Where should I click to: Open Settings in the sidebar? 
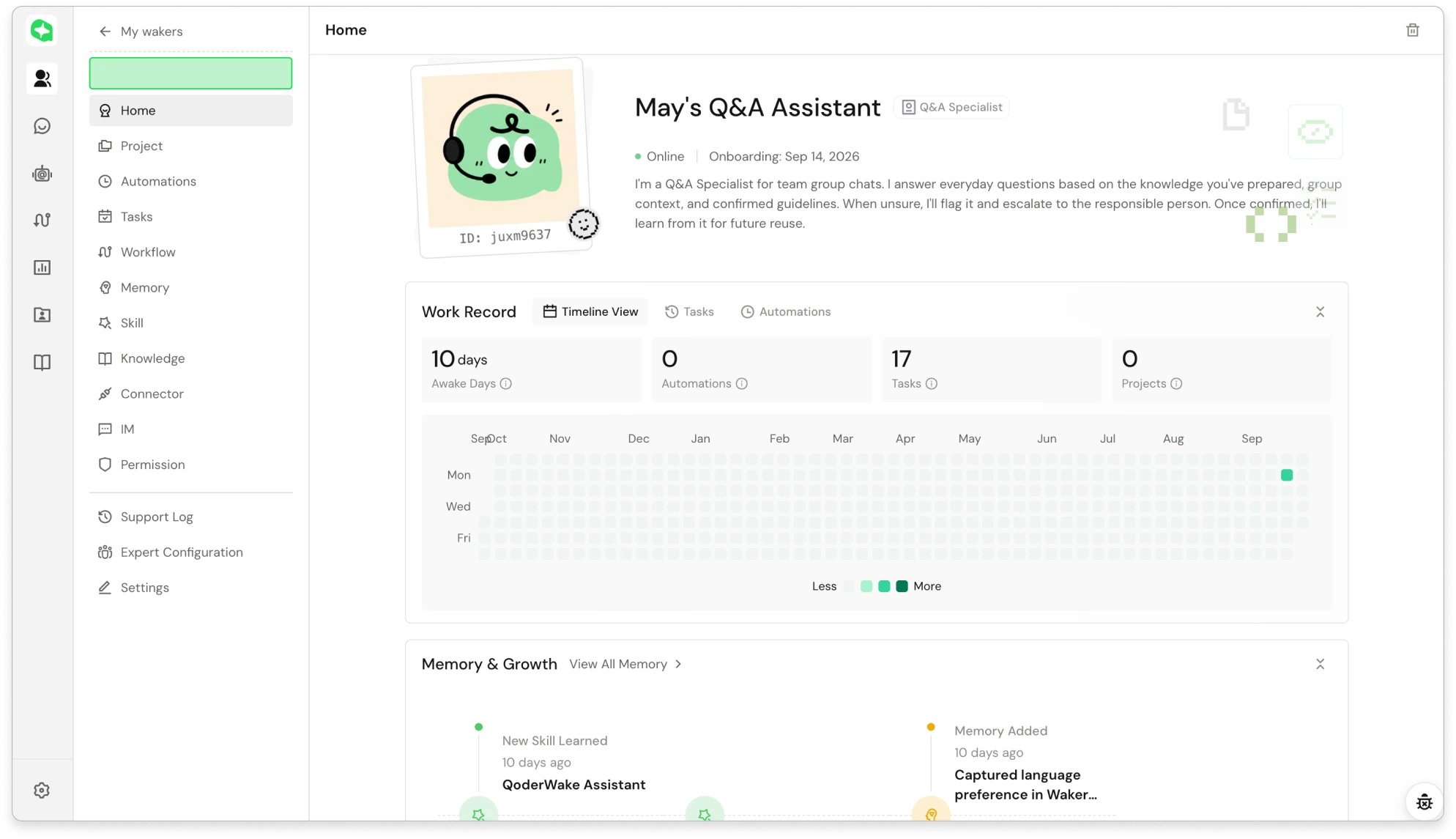[190, 588]
